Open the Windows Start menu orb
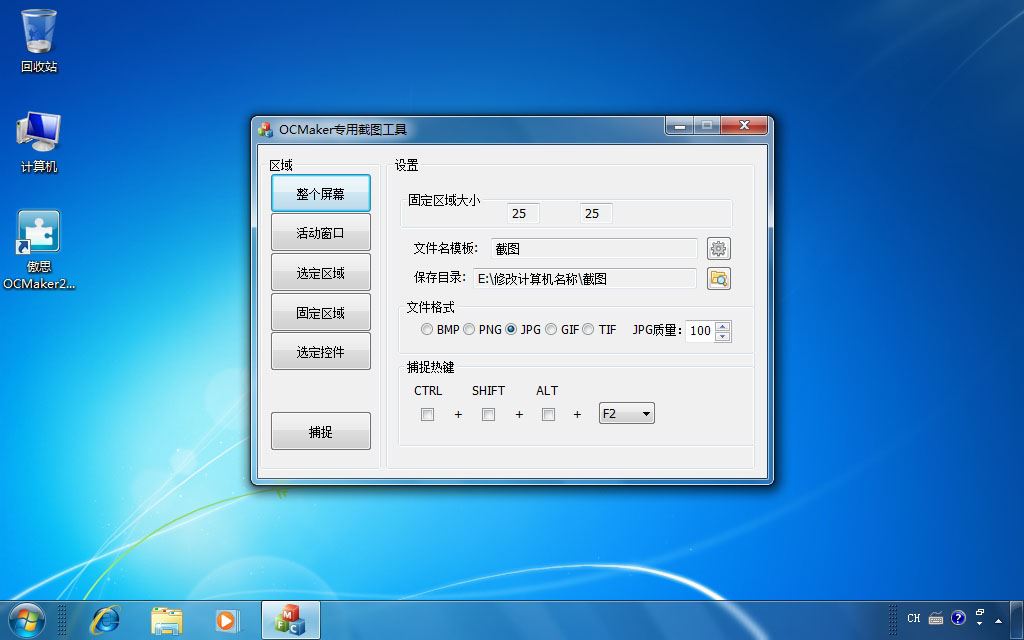Image resolution: width=1024 pixels, height=640 pixels. 27,620
